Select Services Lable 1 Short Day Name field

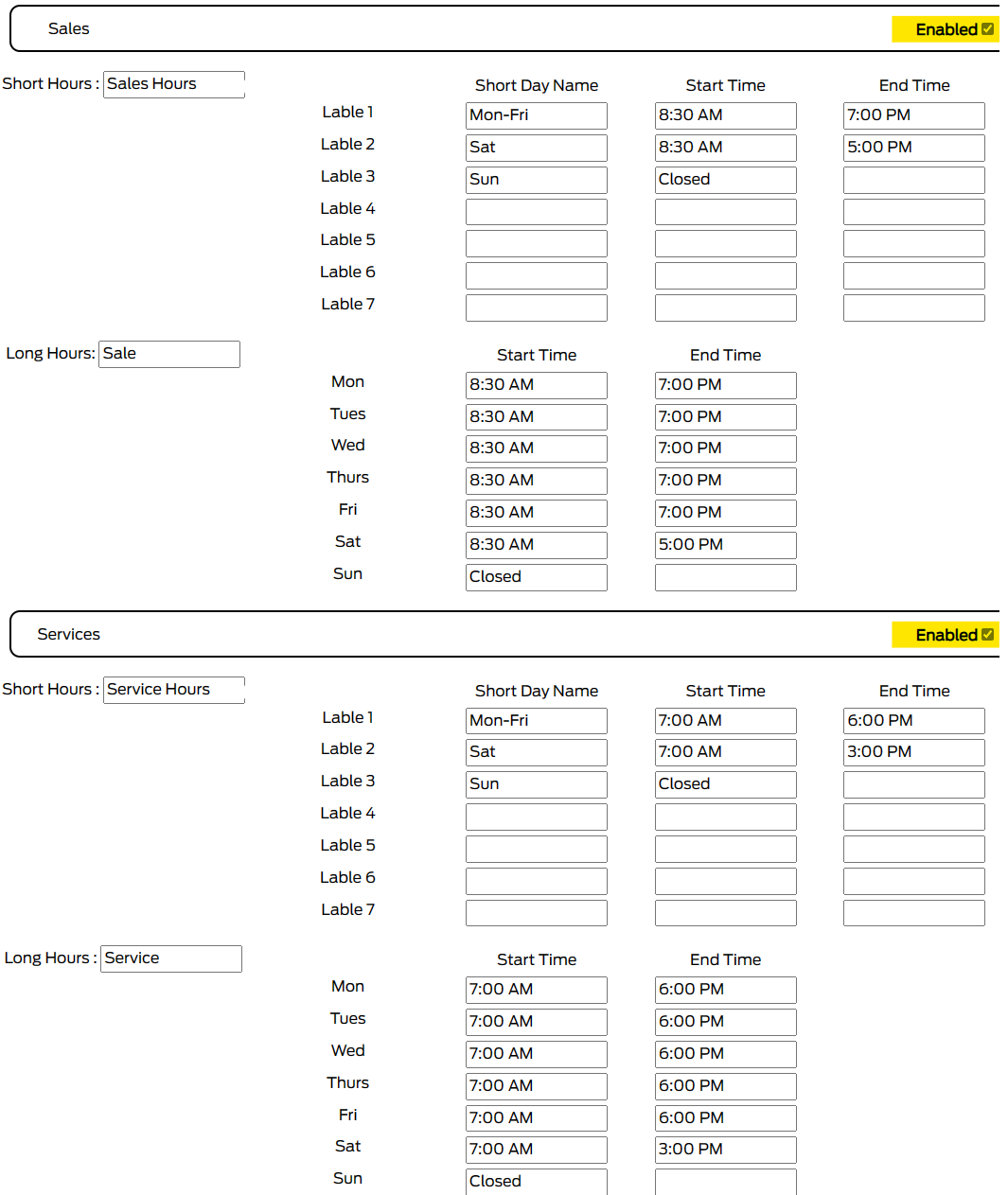(537, 721)
